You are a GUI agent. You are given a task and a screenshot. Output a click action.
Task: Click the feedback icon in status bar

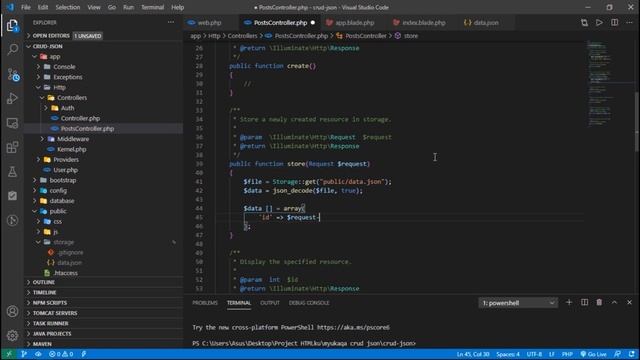[x=618, y=354]
